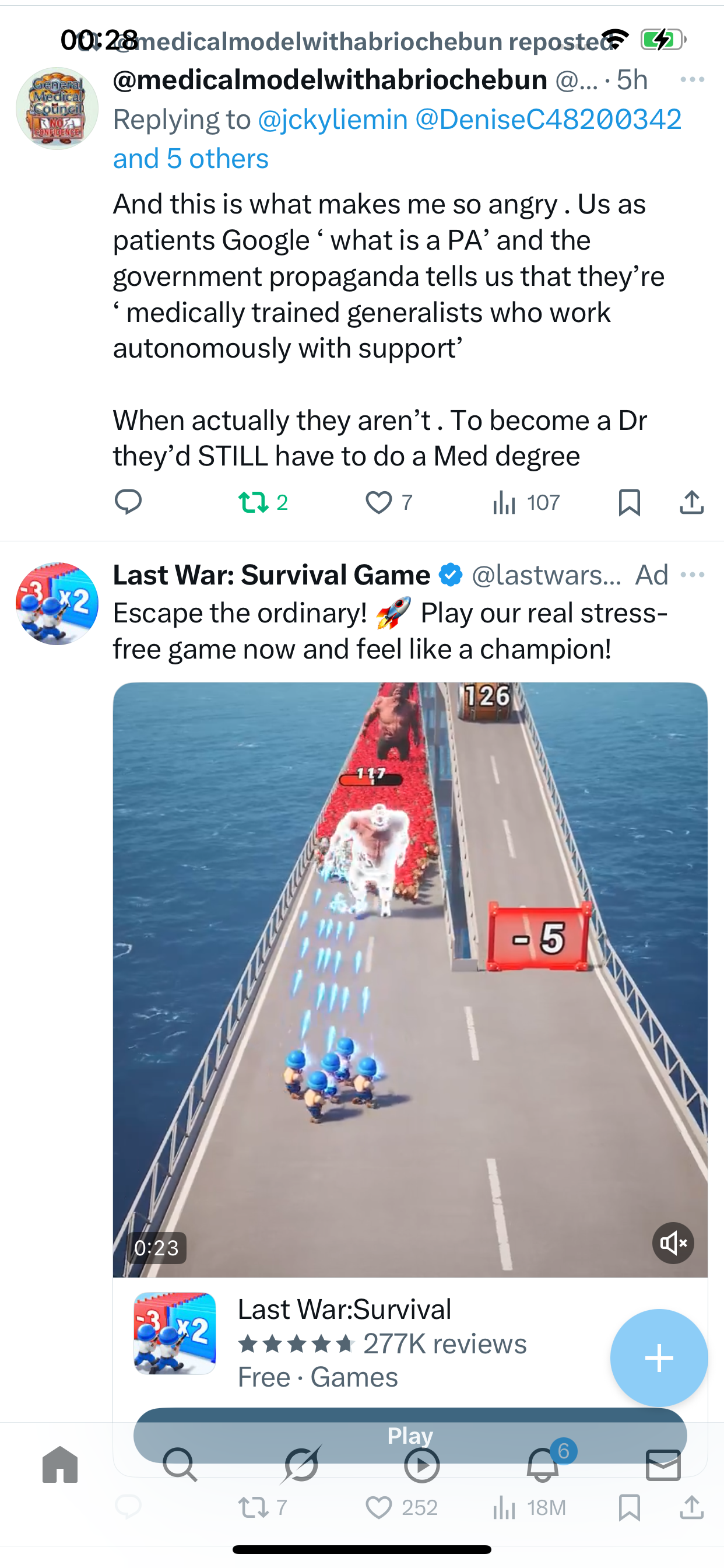Image resolution: width=724 pixels, height=1568 pixels.
Task: Tap the compose new post button
Action: [659, 1358]
